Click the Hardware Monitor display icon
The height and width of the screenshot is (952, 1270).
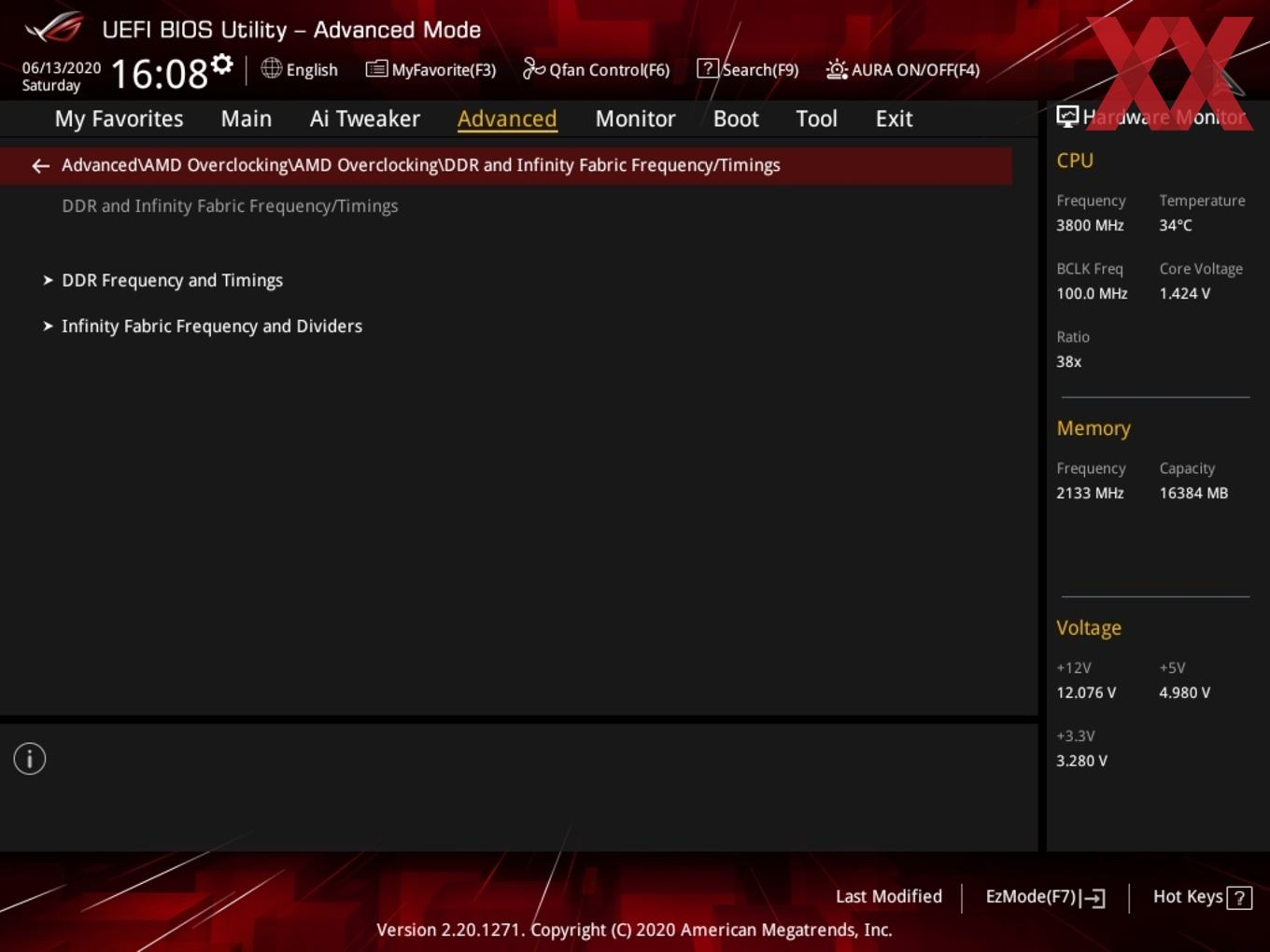1067,117
